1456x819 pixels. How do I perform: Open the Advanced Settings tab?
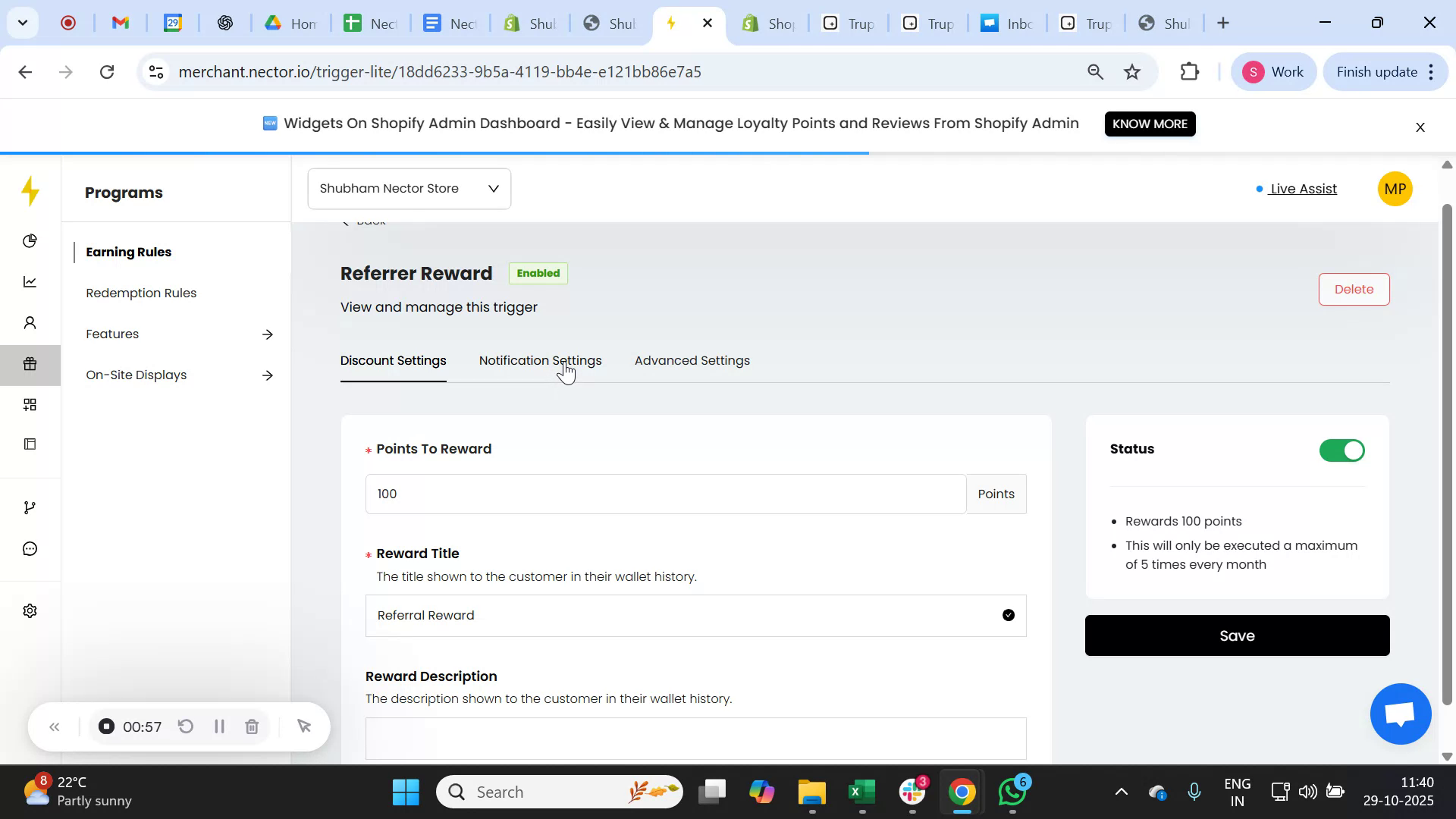(692, 361)
